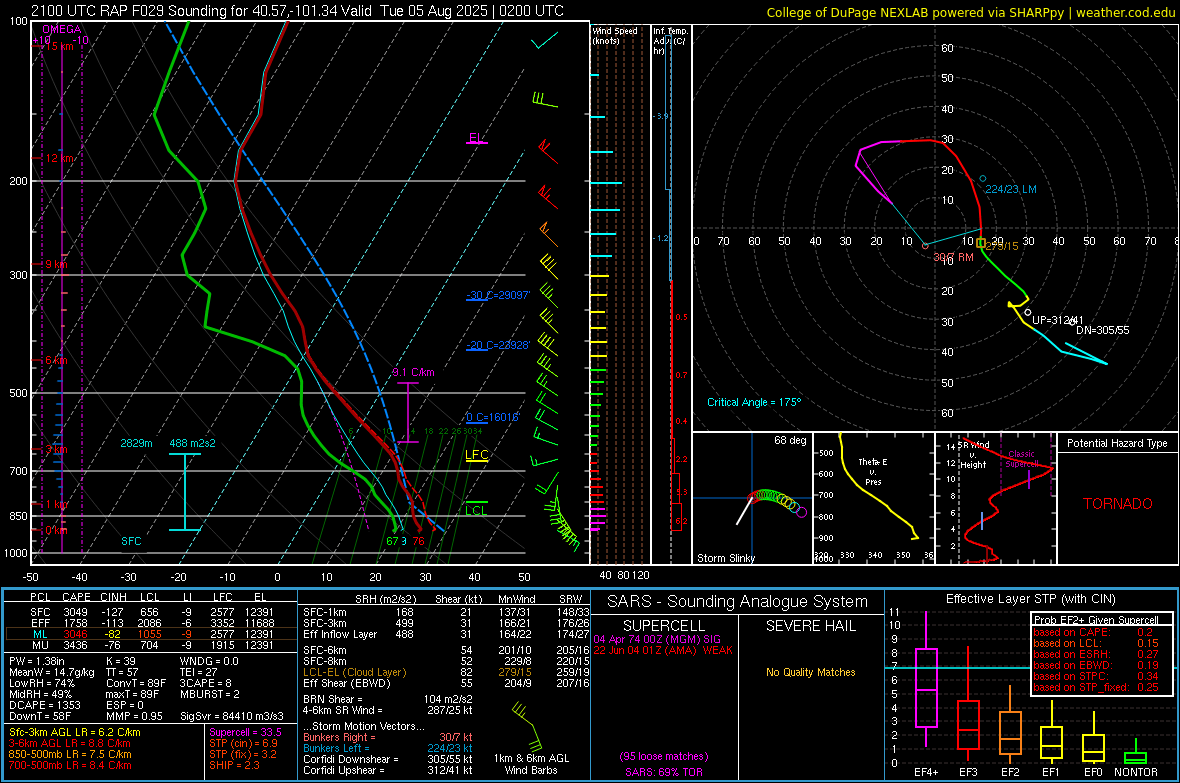Screen dimensions: 1180x783
Task: Click the "224/23 LM" left-mover label on the hodograph
Action: click(x=1011, y=189)
